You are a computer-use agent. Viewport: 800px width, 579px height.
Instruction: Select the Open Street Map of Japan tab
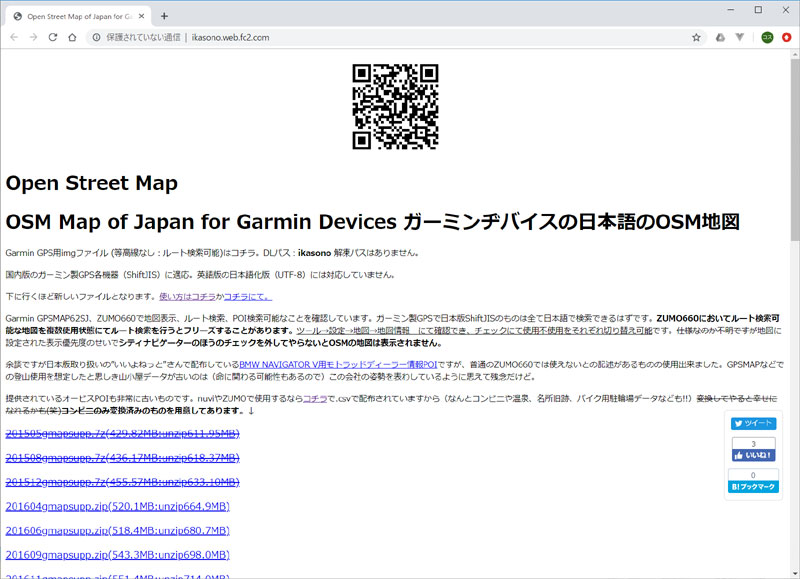point(79,16)
